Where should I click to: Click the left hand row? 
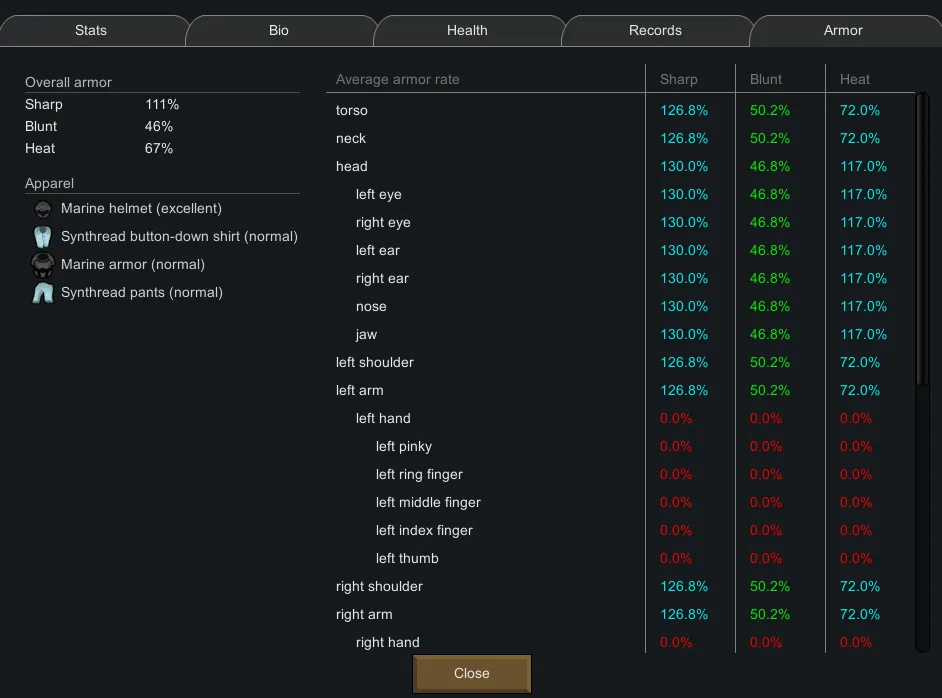click(x=383, y=419)
